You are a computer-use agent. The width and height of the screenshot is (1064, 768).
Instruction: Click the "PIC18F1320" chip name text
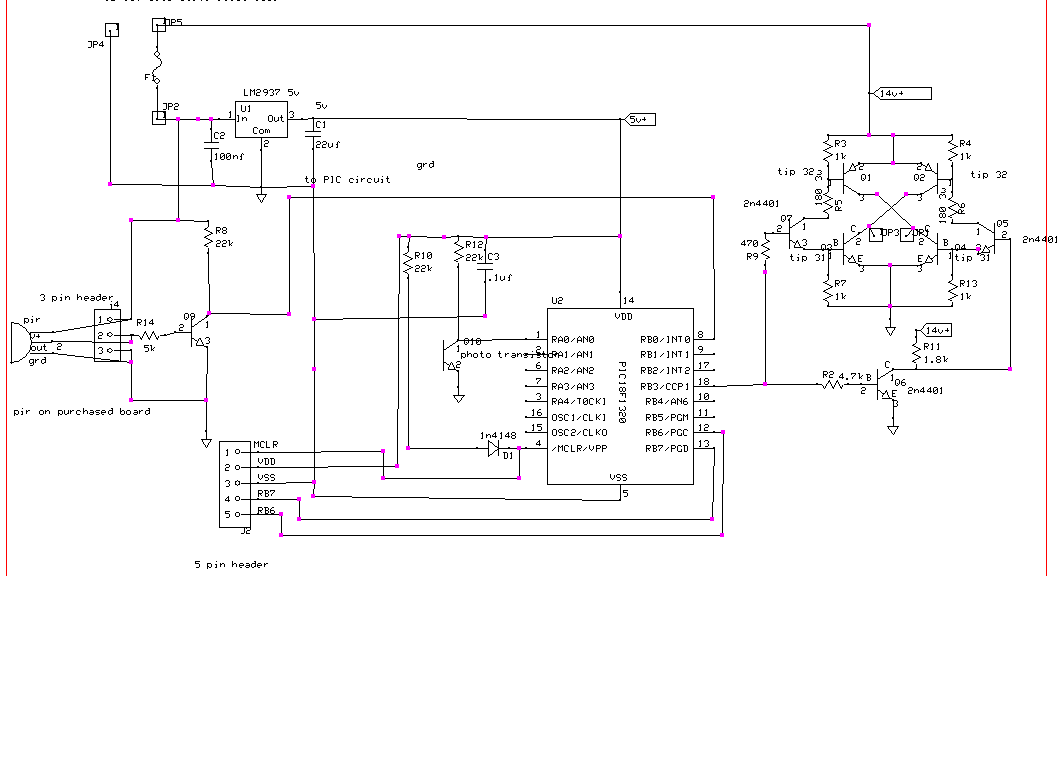tap(622, 392)
